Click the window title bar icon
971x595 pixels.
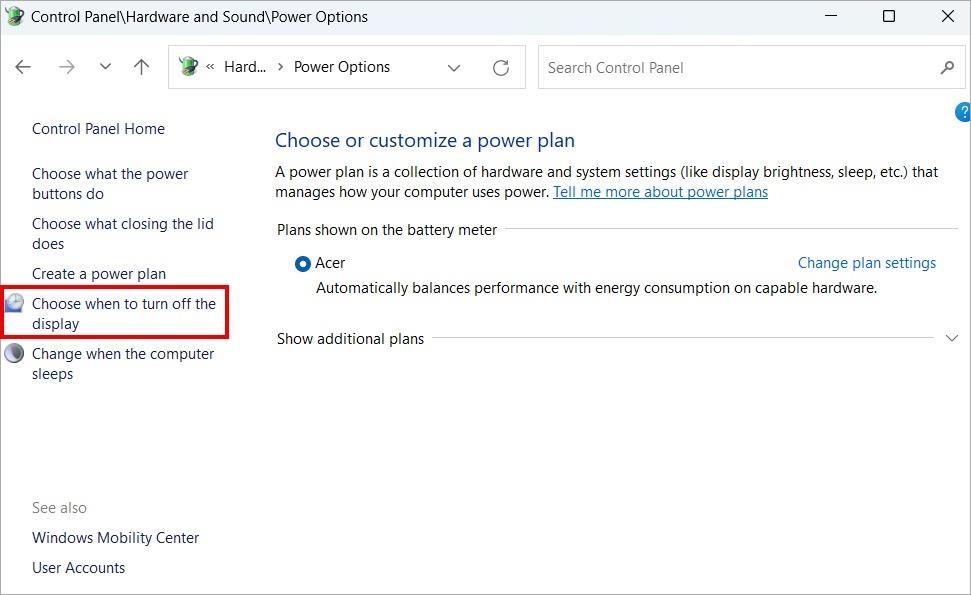(14, 15)
